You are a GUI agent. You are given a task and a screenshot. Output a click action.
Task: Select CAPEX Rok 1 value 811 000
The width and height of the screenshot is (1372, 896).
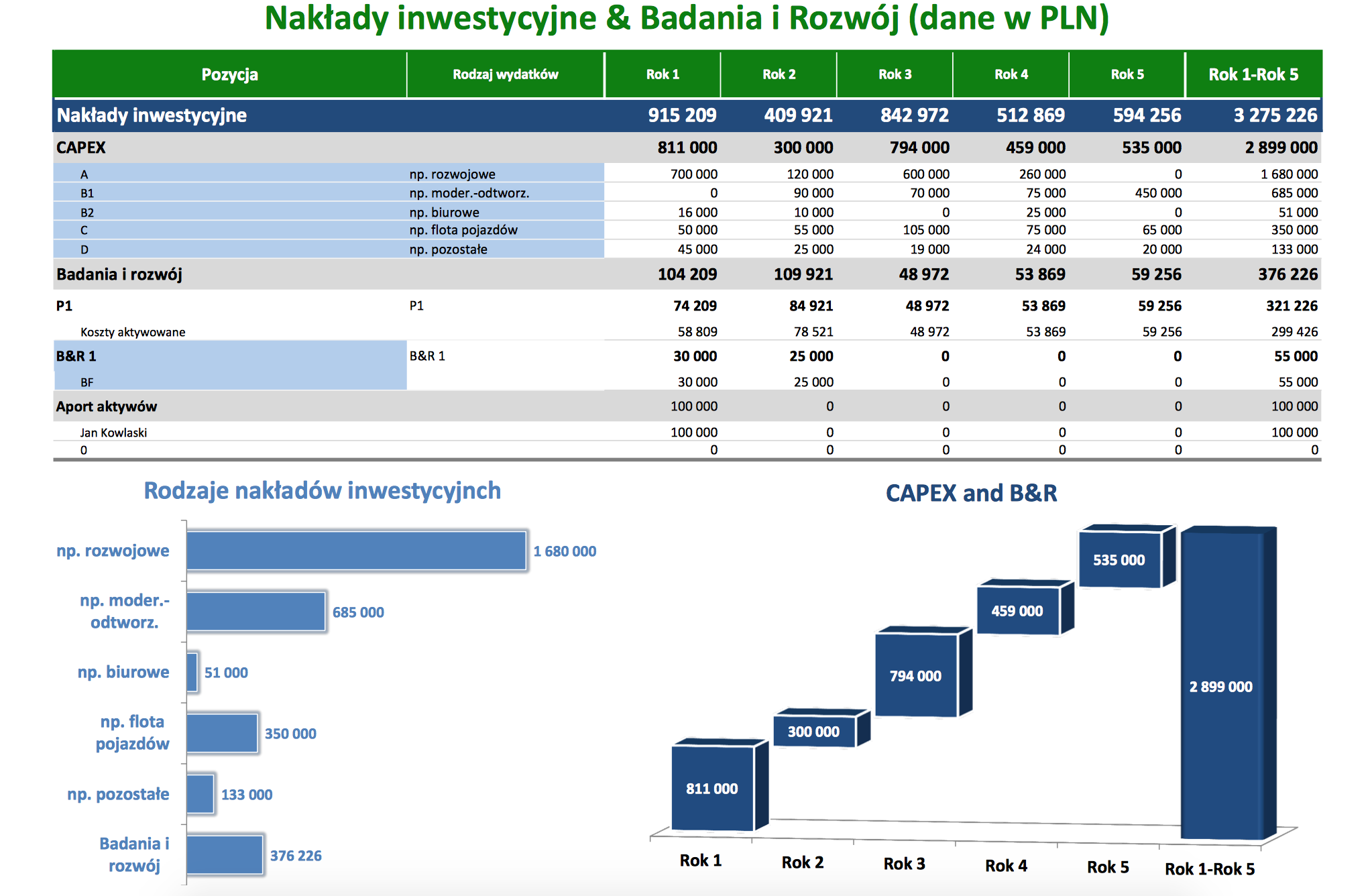click(687, 148)
